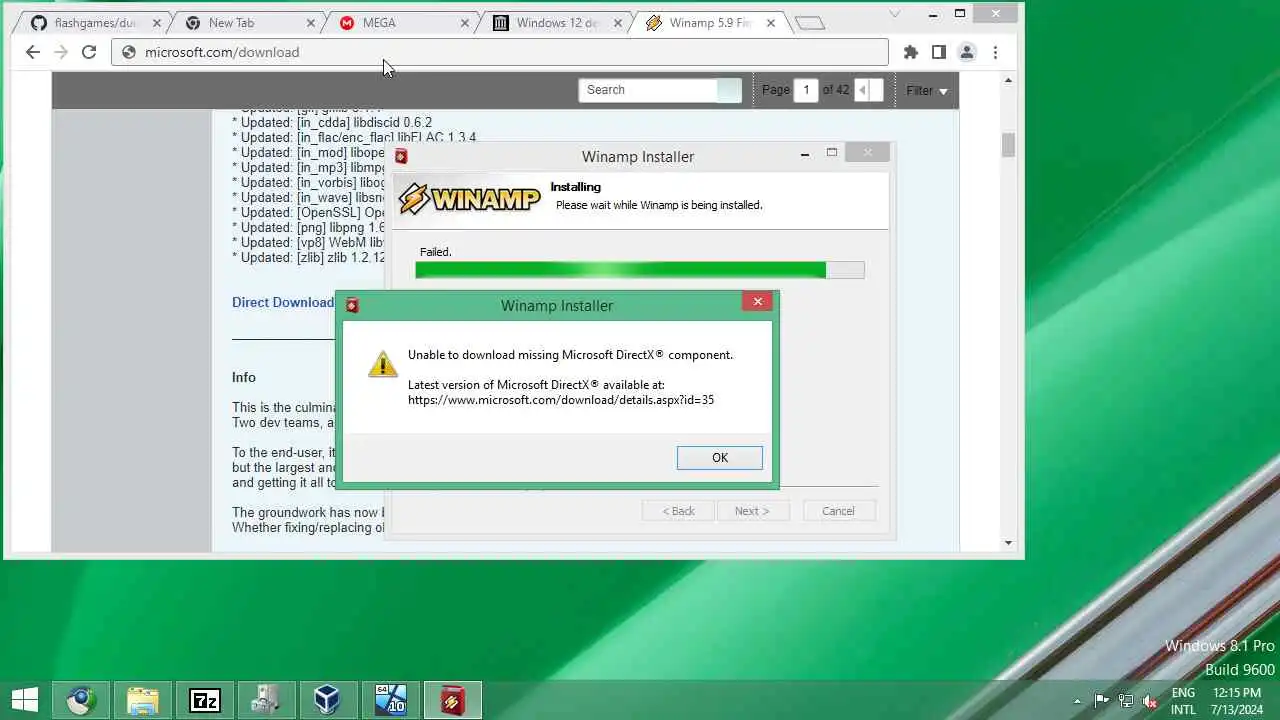Click the forum Search field

(x=648, y=90)
